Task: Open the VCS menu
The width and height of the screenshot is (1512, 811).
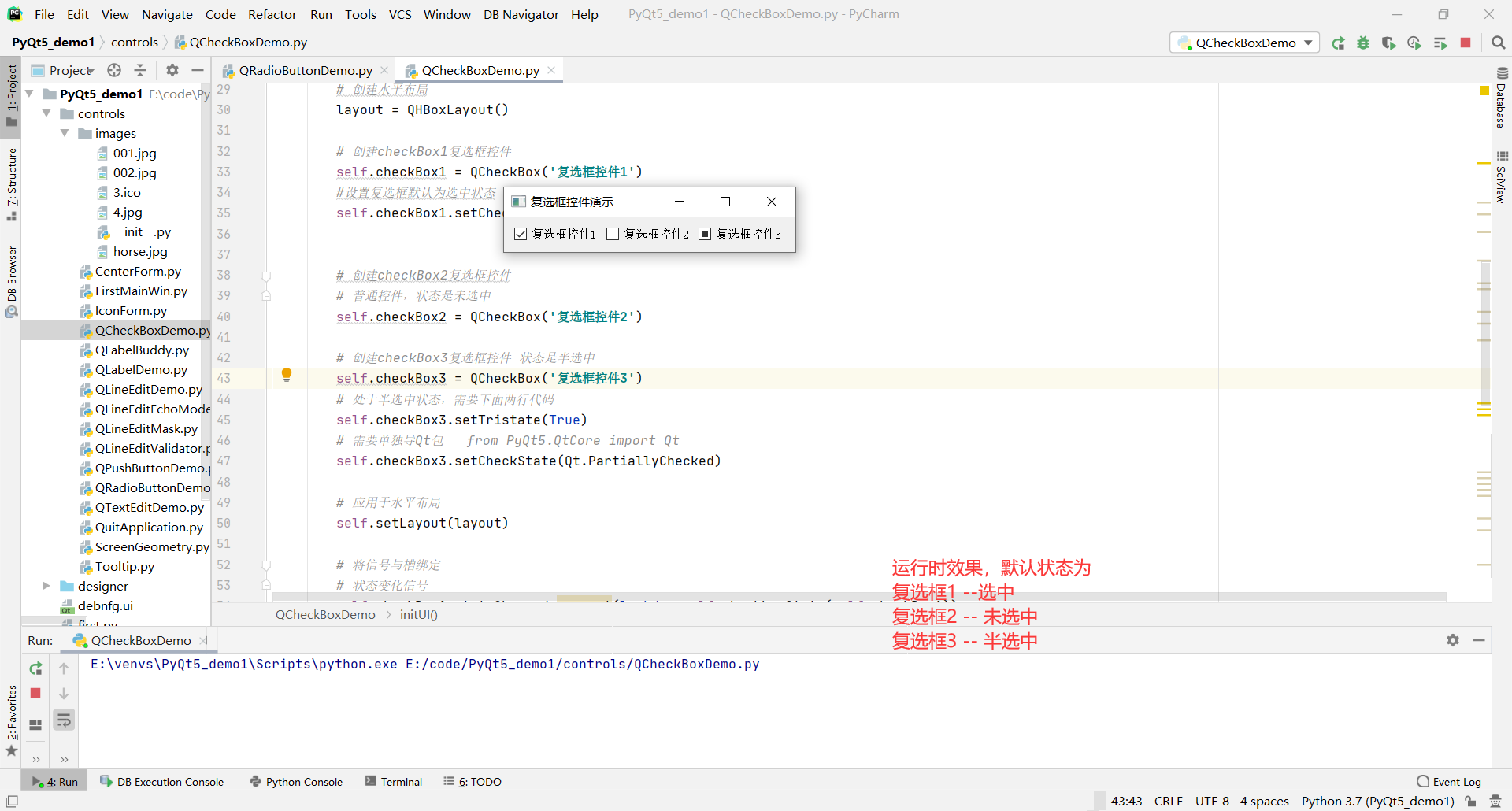Action: point(400,14)
